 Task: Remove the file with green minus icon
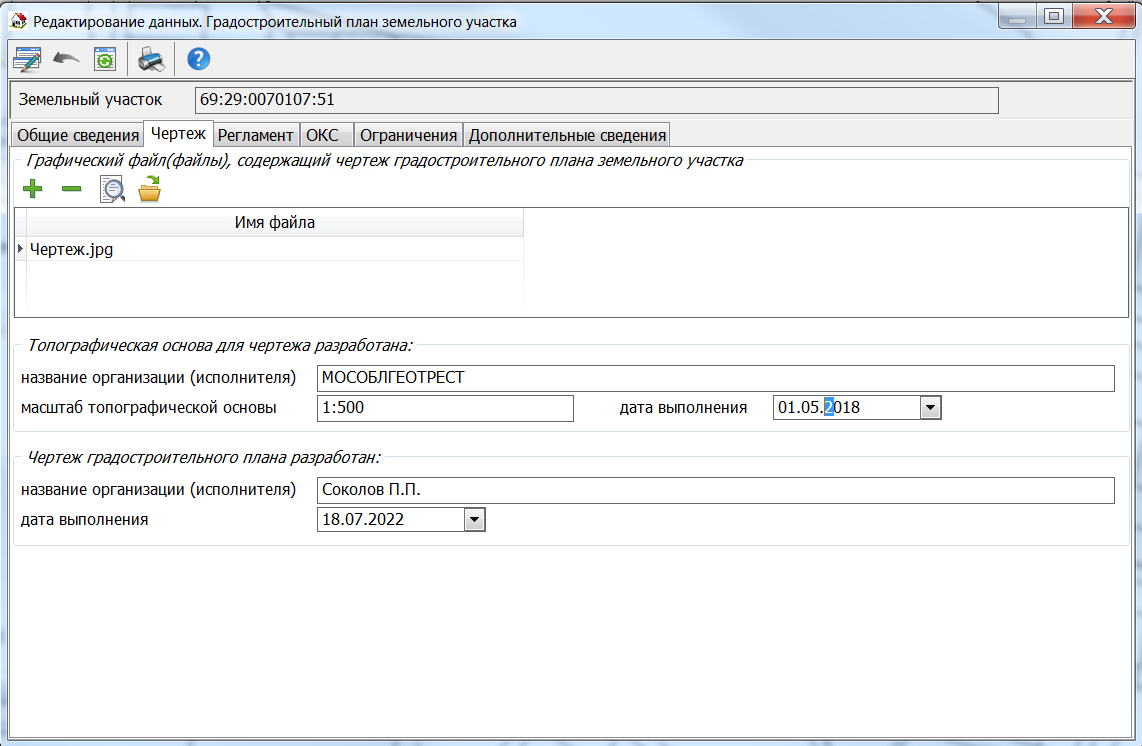71,189
